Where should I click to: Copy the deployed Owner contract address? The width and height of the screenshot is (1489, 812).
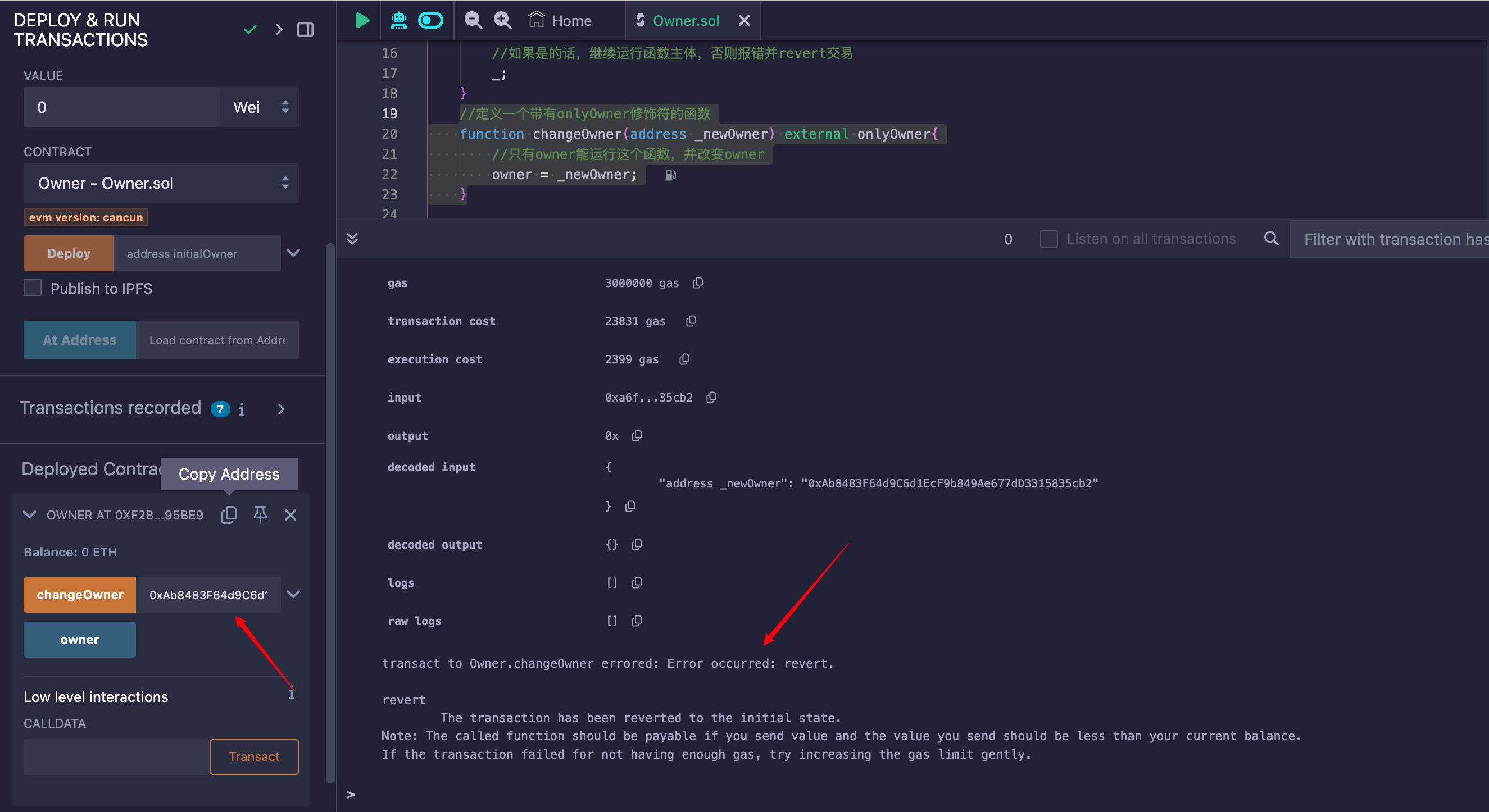pyautogui.click(x=229, y=514)
